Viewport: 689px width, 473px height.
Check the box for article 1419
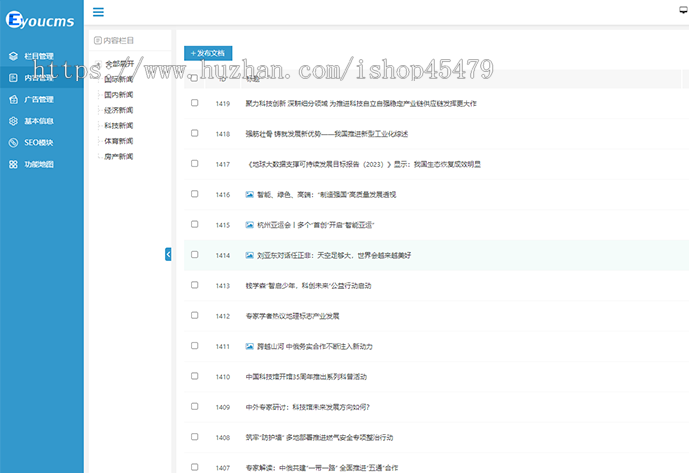(x=195, y=102)
